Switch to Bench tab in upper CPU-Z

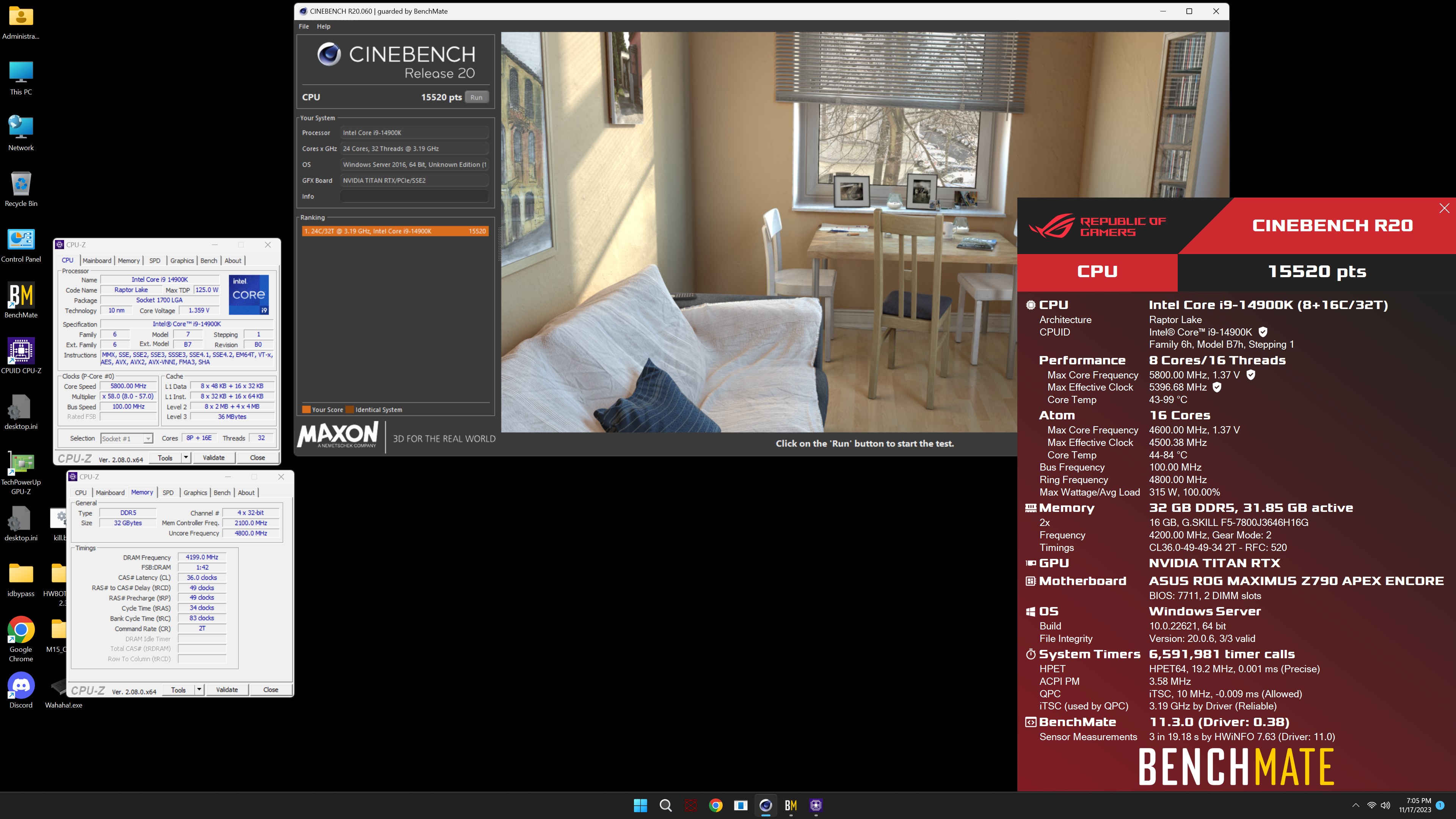pos(209,260)
